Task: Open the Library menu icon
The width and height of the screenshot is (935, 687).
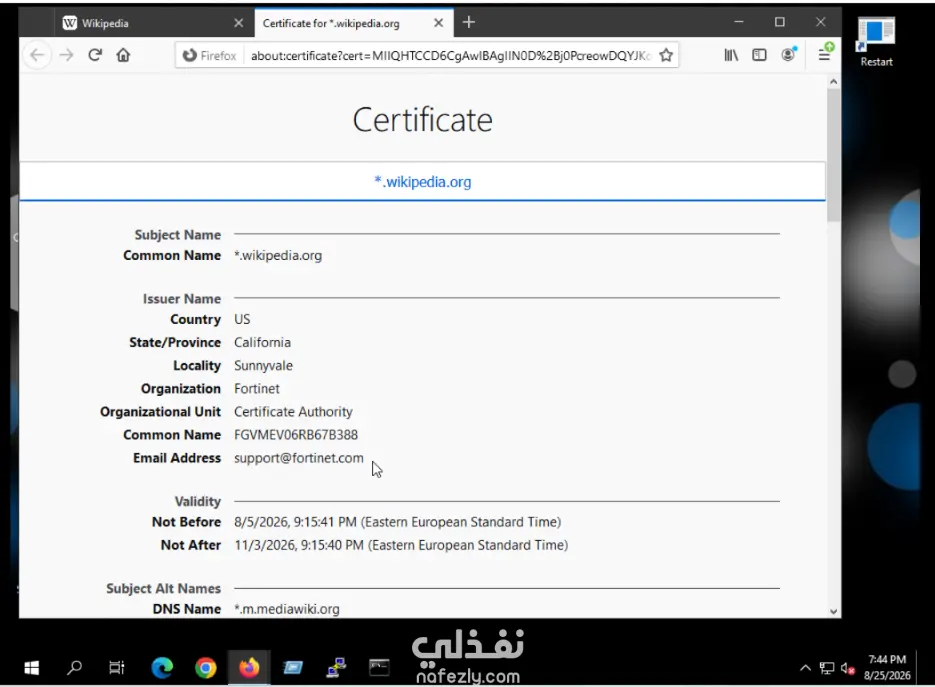Action: tap(730, 55)
